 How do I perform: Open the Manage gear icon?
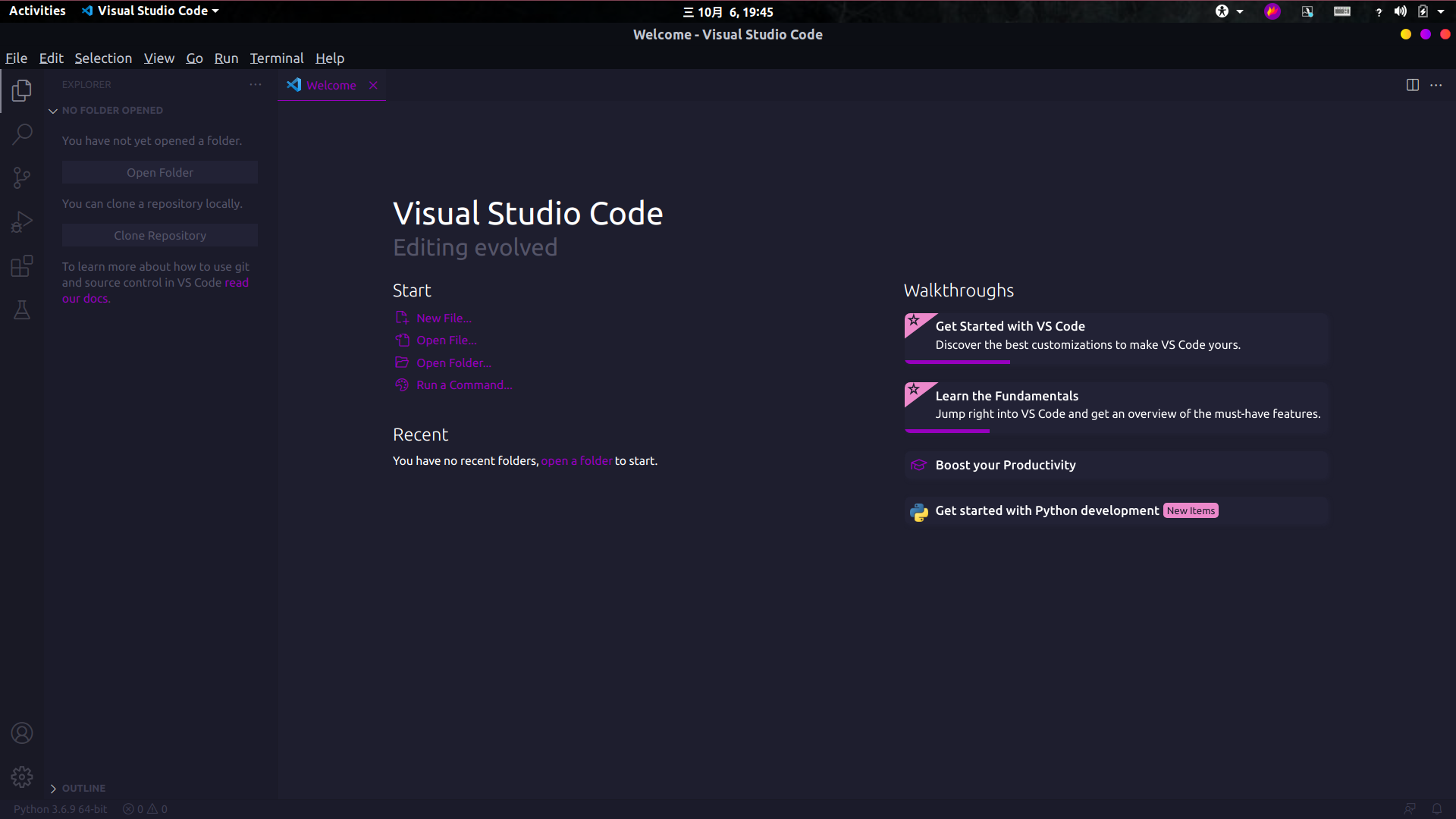tap(22, 777)
